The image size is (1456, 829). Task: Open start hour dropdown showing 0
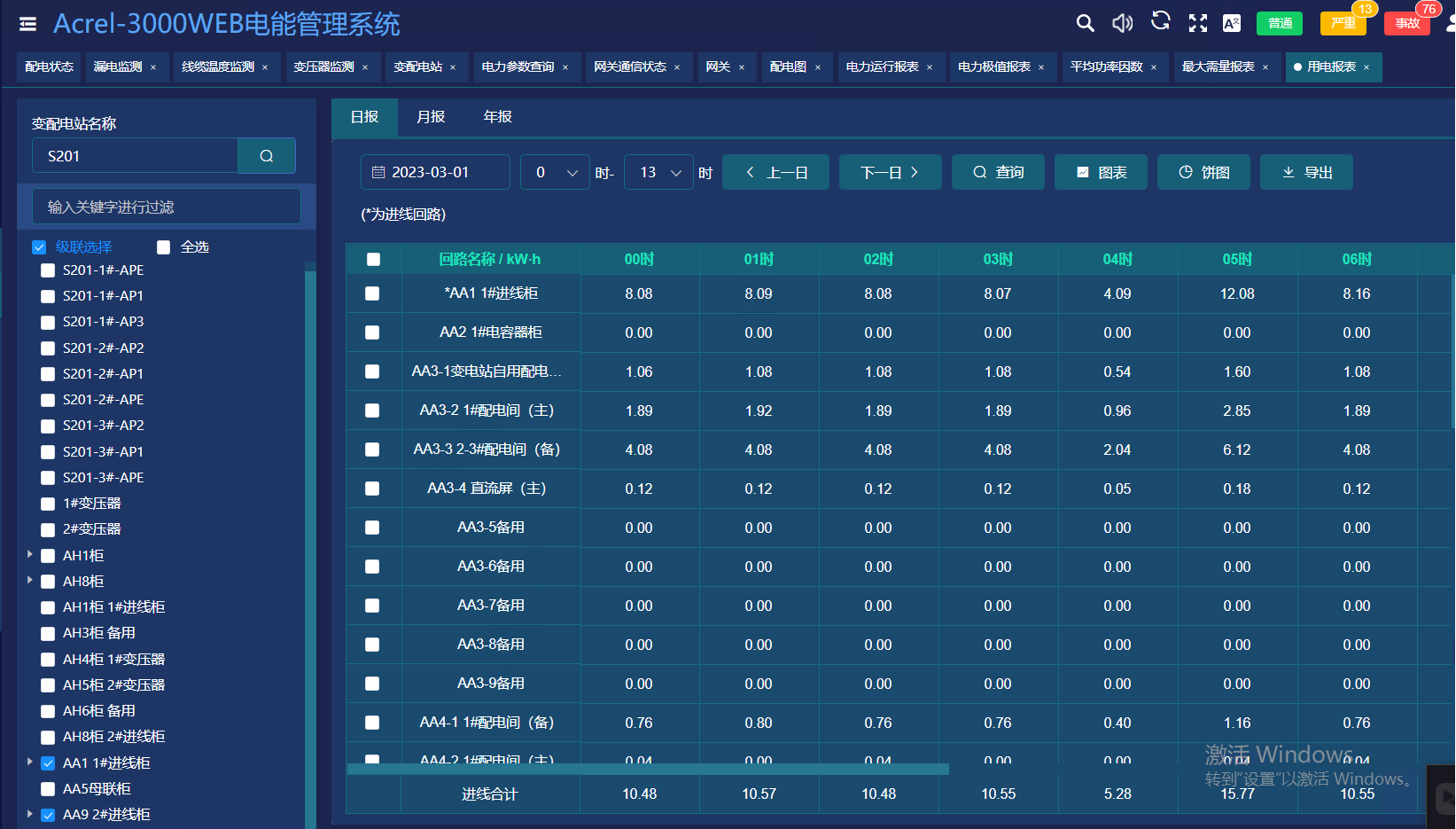pyautogui.click(x=555, y=172)
